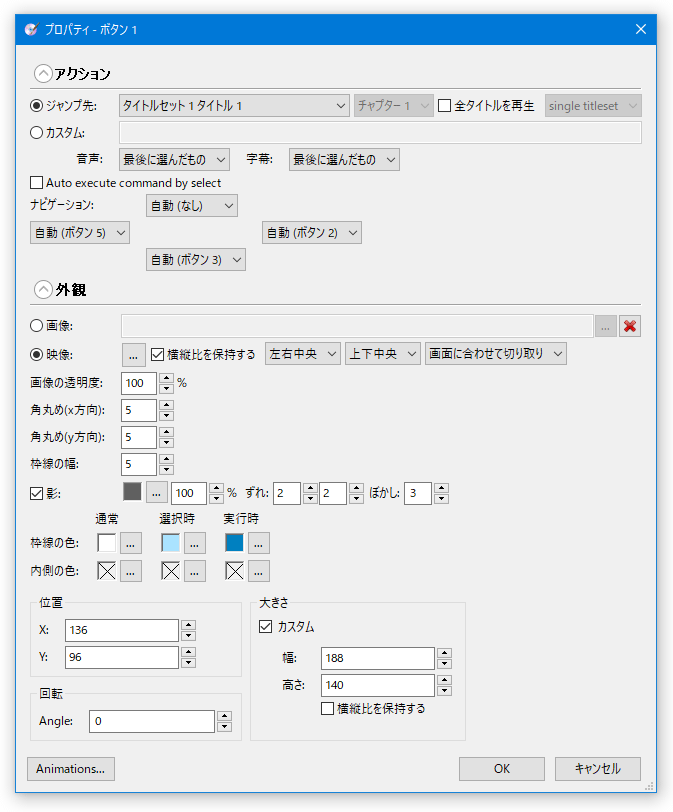Image resolution: width=673 pixels, height=812 pixels.
Task: Increase the X position with up arrow
Action: pos(188,625)
